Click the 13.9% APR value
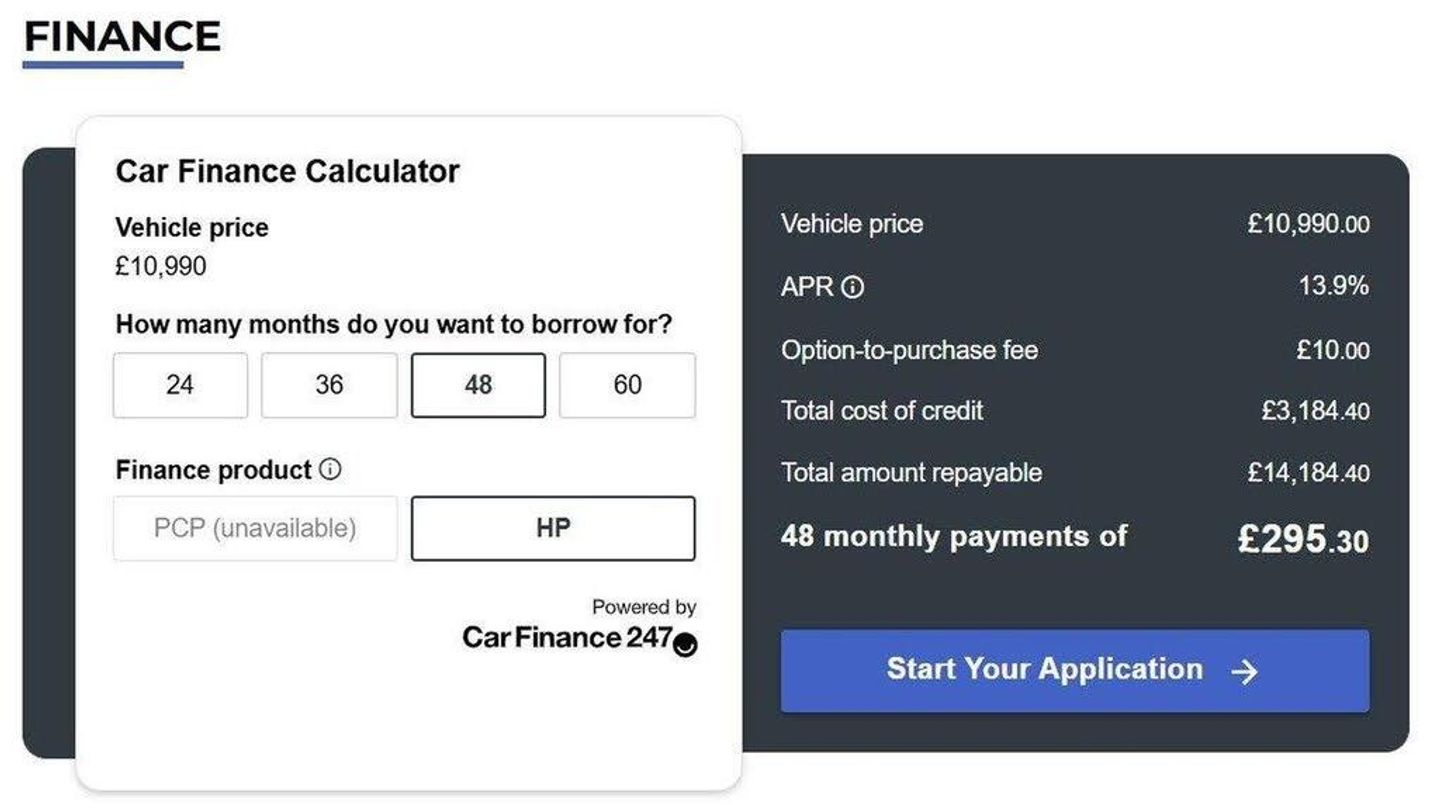Viewport: 1440px width, 809px height. click(1334, 286)
